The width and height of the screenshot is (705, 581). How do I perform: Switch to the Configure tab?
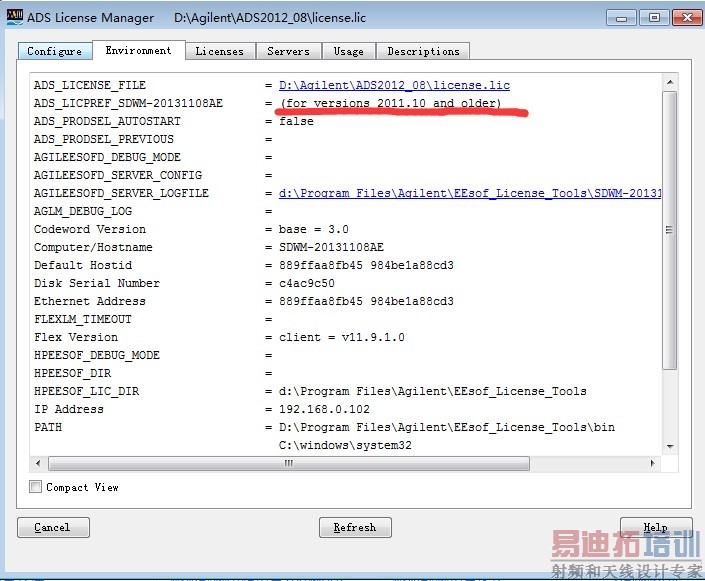[x=55, y=51]
